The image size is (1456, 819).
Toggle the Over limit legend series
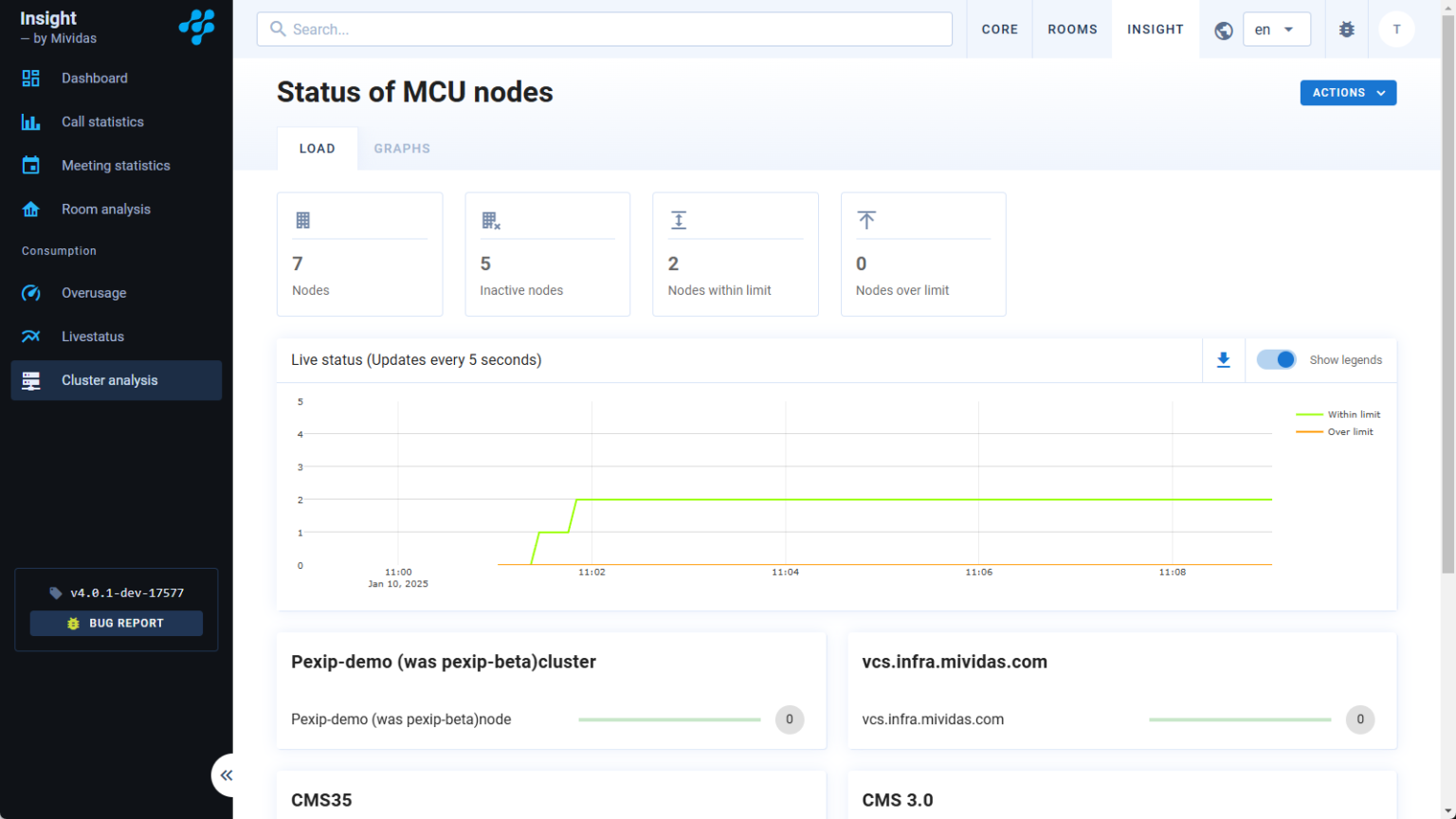click(x=1335, y=431)
